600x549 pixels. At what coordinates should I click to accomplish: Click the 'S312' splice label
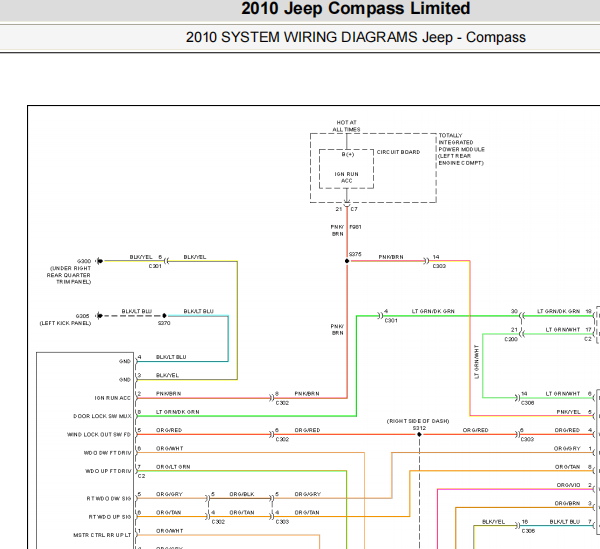point(419,428)
